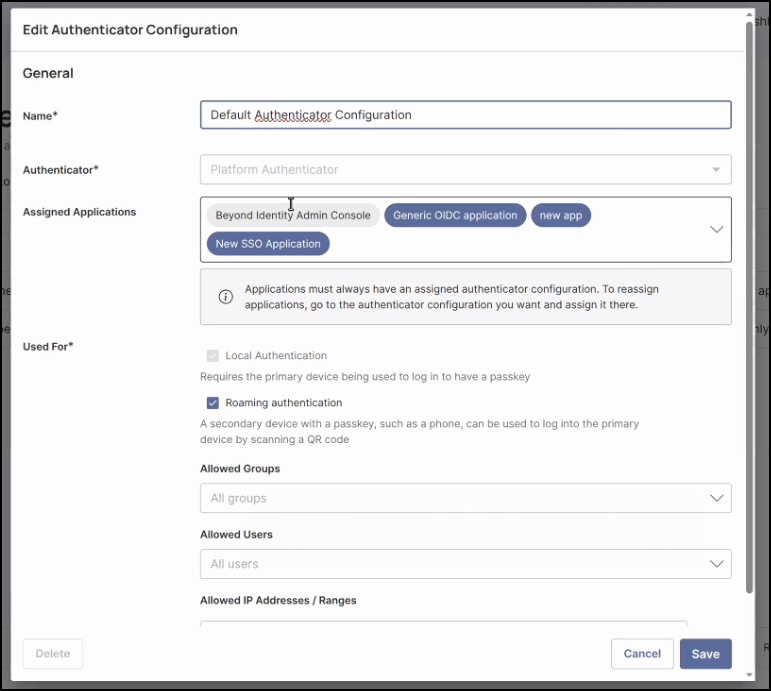Image resolution: width=771 pixels, height=691 pixels.
Task: Select the New SSO Application chip
Action: [x=268, y=244]
